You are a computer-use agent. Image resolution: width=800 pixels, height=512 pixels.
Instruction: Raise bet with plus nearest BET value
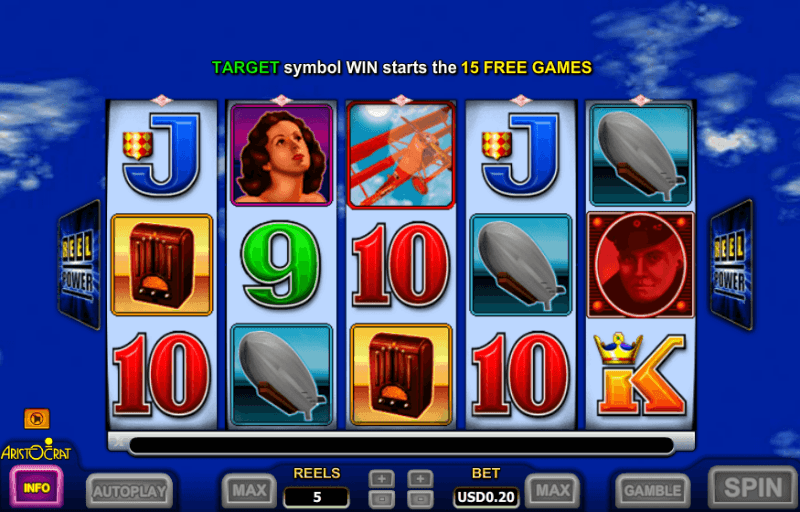point(420,479)
